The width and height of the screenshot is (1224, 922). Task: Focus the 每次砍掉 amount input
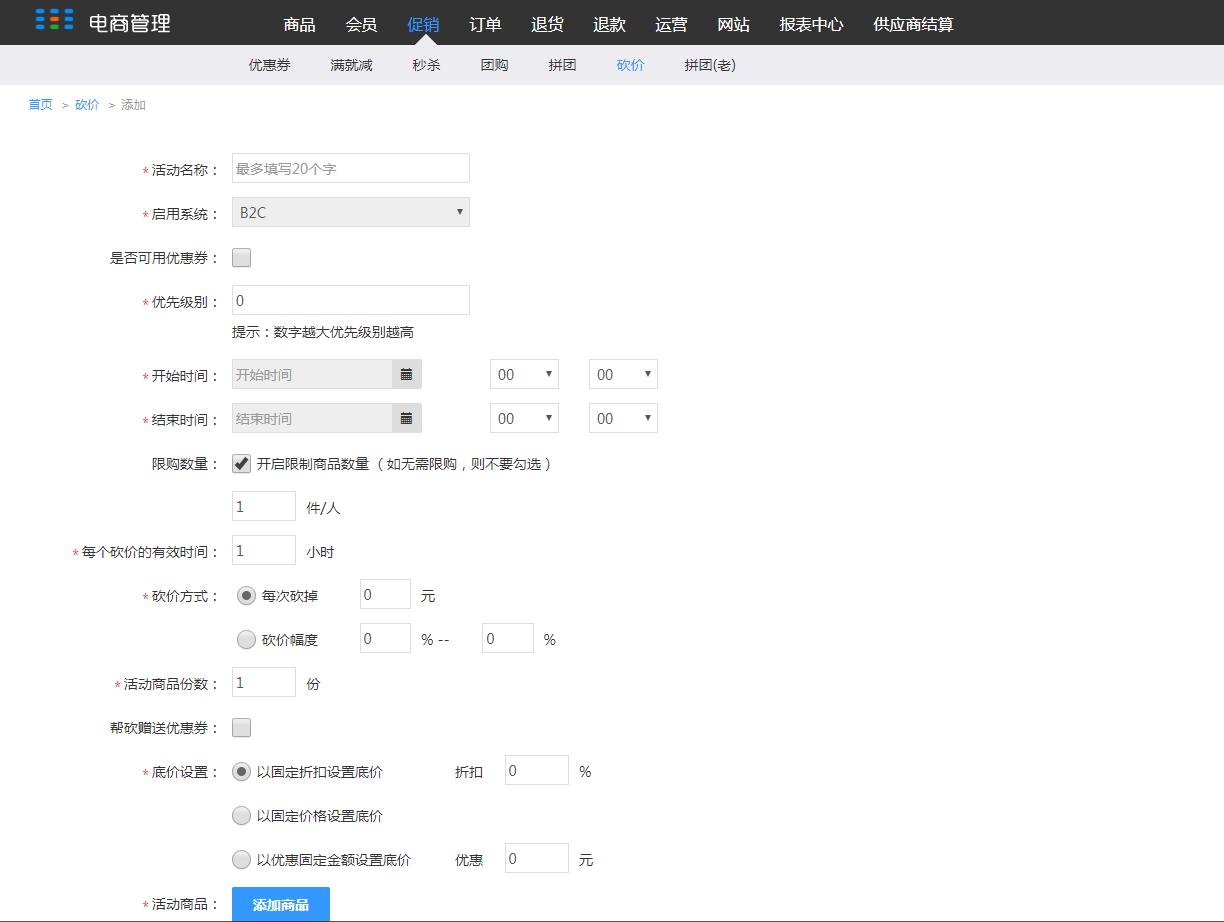point(385,594)
